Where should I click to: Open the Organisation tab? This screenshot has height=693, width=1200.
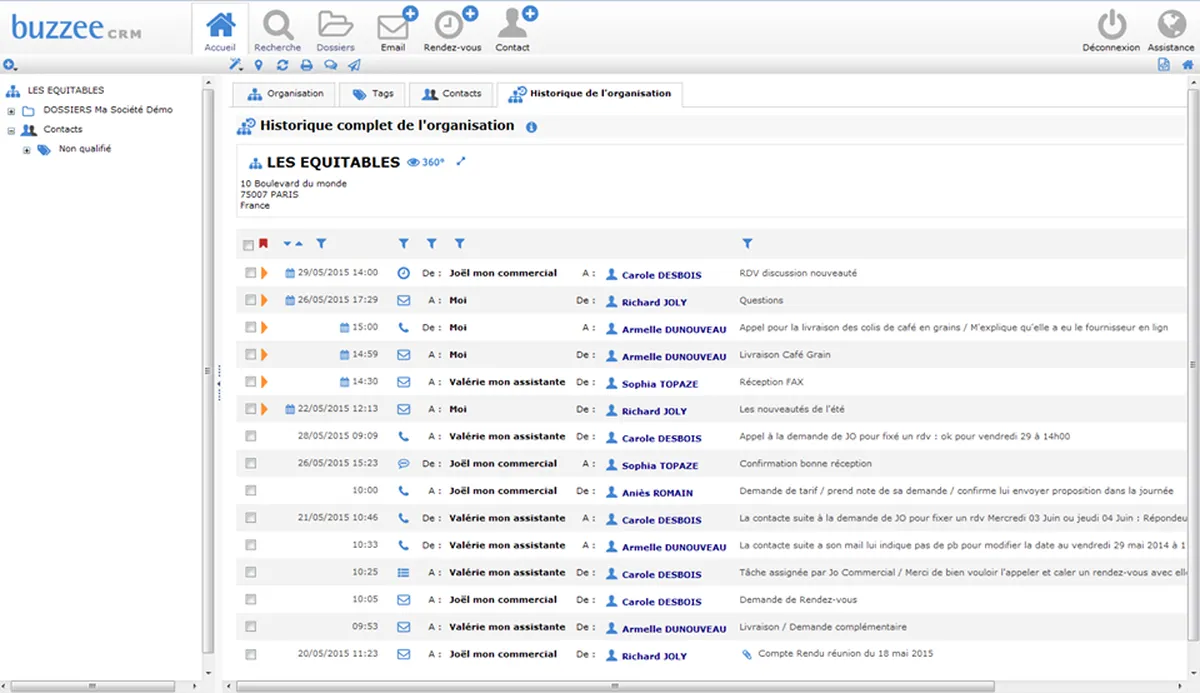(285, 94)
